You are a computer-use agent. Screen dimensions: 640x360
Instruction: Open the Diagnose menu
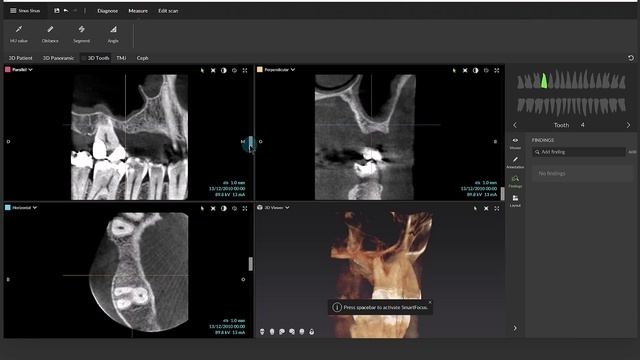pyautogui.click(x=107, y=11)
